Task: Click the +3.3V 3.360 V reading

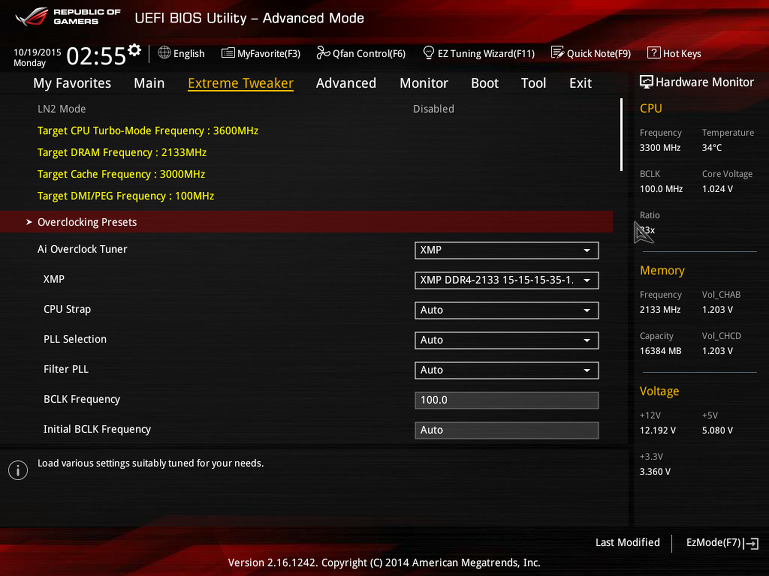Action: tap(655, 471)
